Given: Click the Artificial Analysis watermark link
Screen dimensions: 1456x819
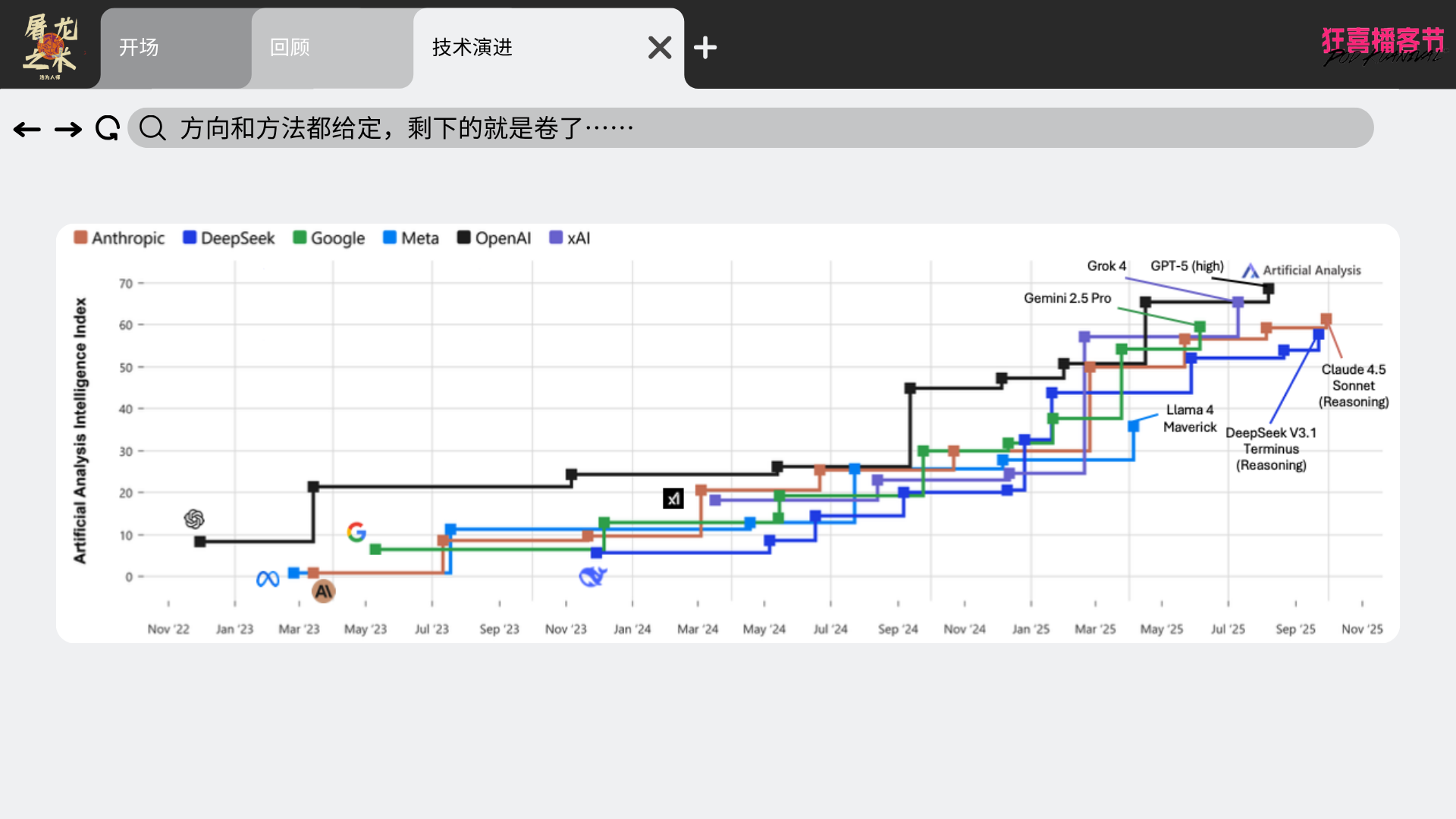Looking at the screenshot, I should [x=1301, y=271].
